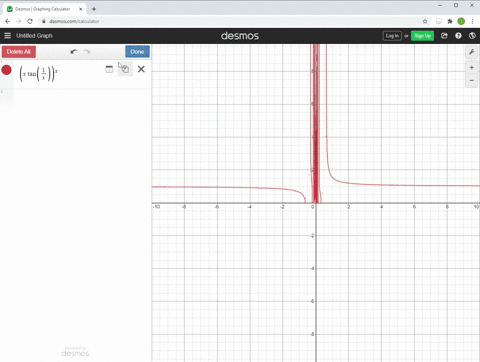Click the cast icon beside bookmark star
The image size is (480, 362).
439,21
